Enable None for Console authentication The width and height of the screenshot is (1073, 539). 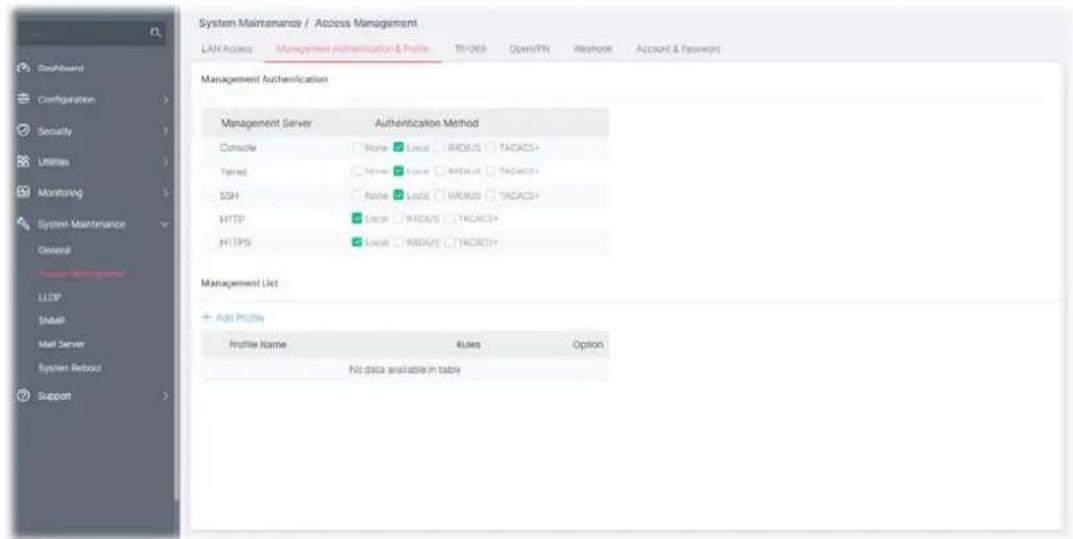357,147
